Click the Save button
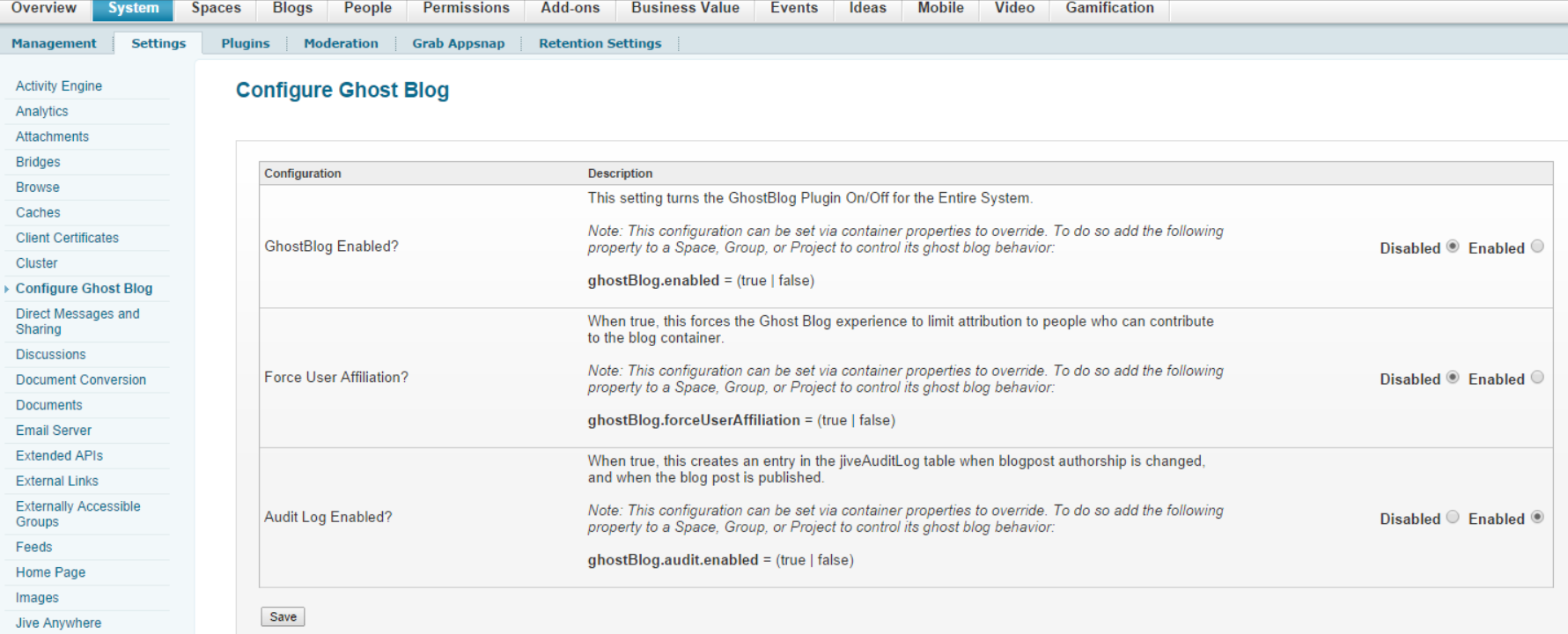 [283, 616]
